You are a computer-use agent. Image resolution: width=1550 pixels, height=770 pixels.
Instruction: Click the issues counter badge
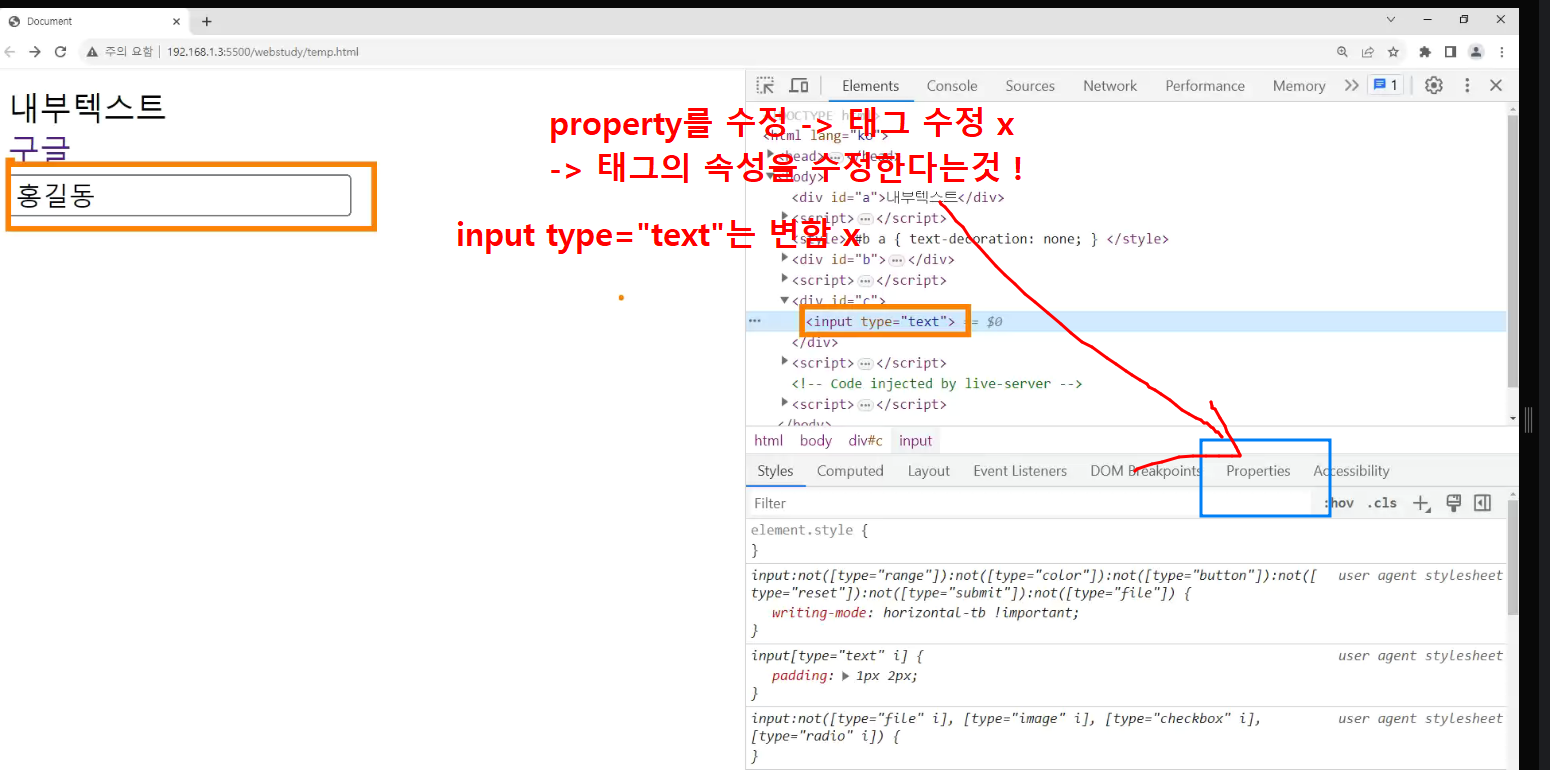click(1386, 85)
